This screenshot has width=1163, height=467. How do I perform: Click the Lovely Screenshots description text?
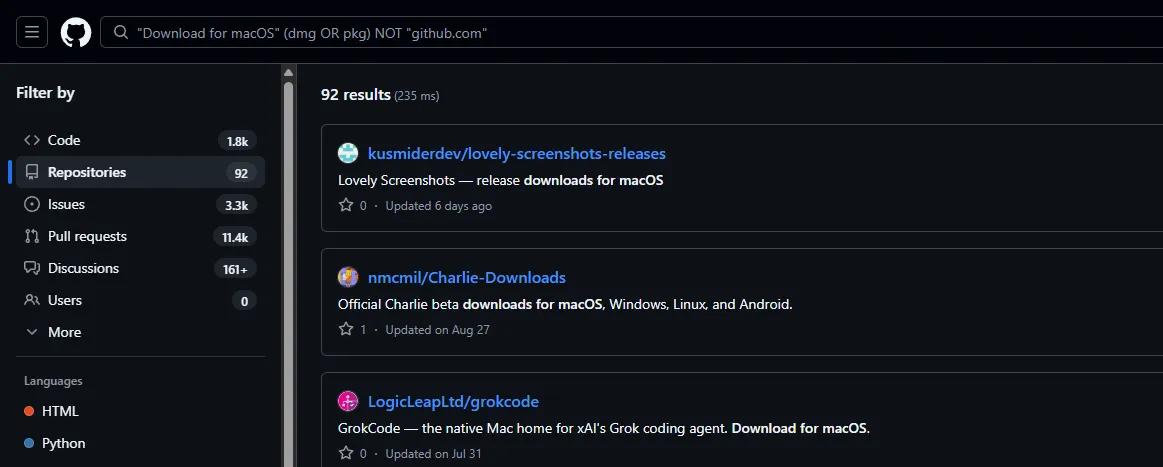click(x=501, y=180)
